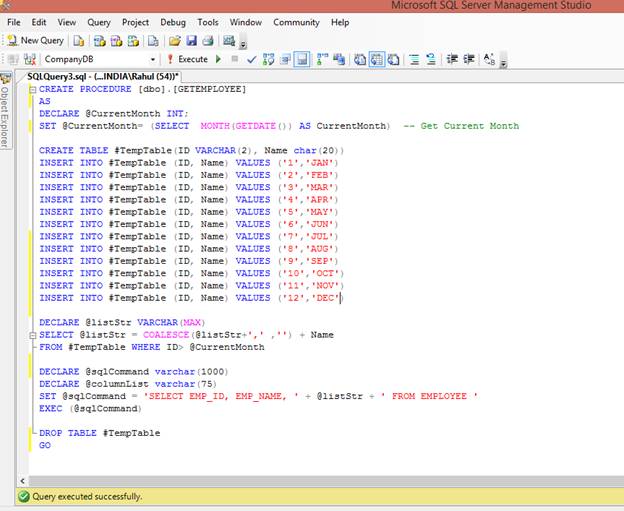Click the green success status icon

coord(24,497)
